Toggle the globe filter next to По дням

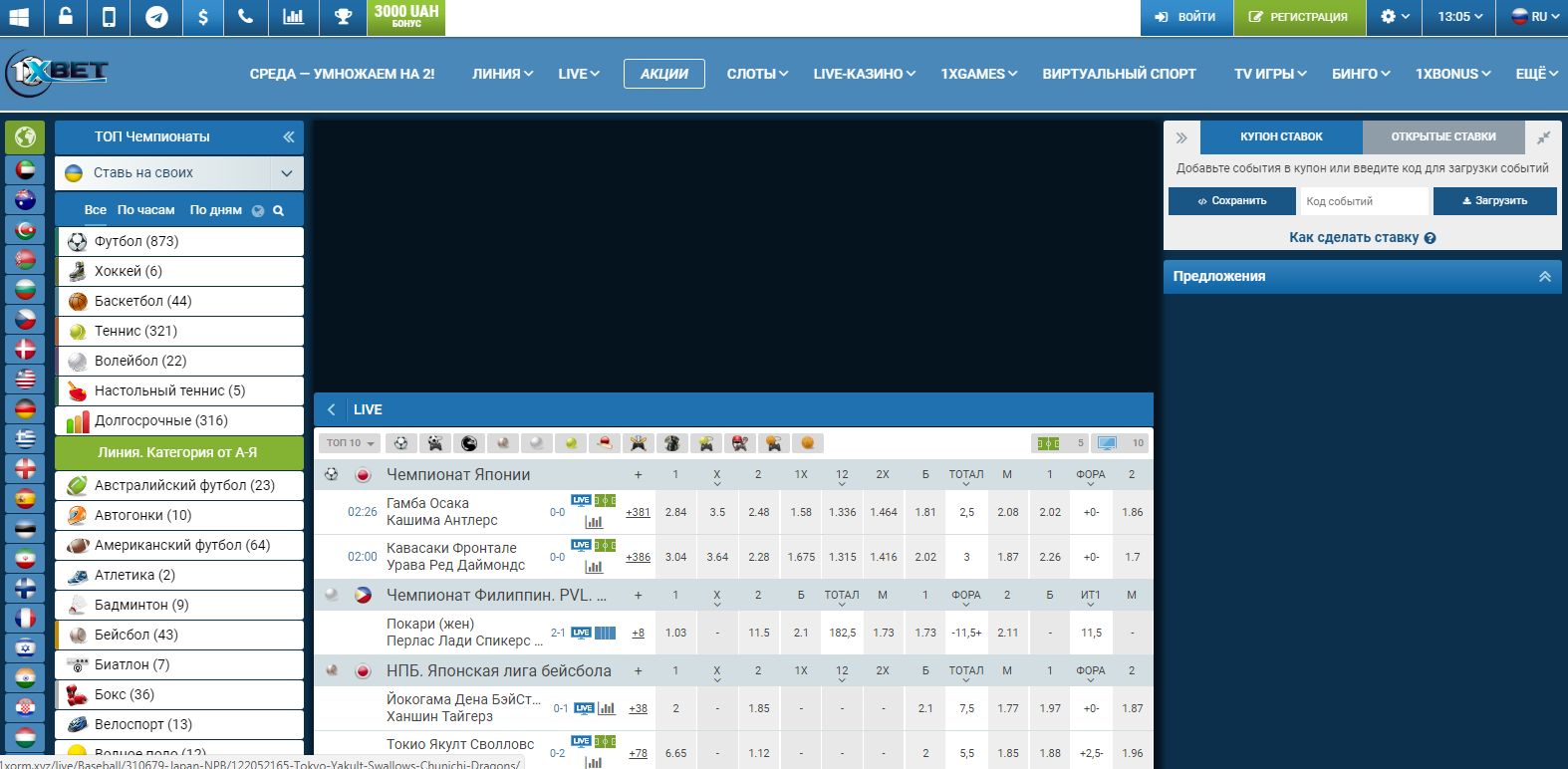258,210
